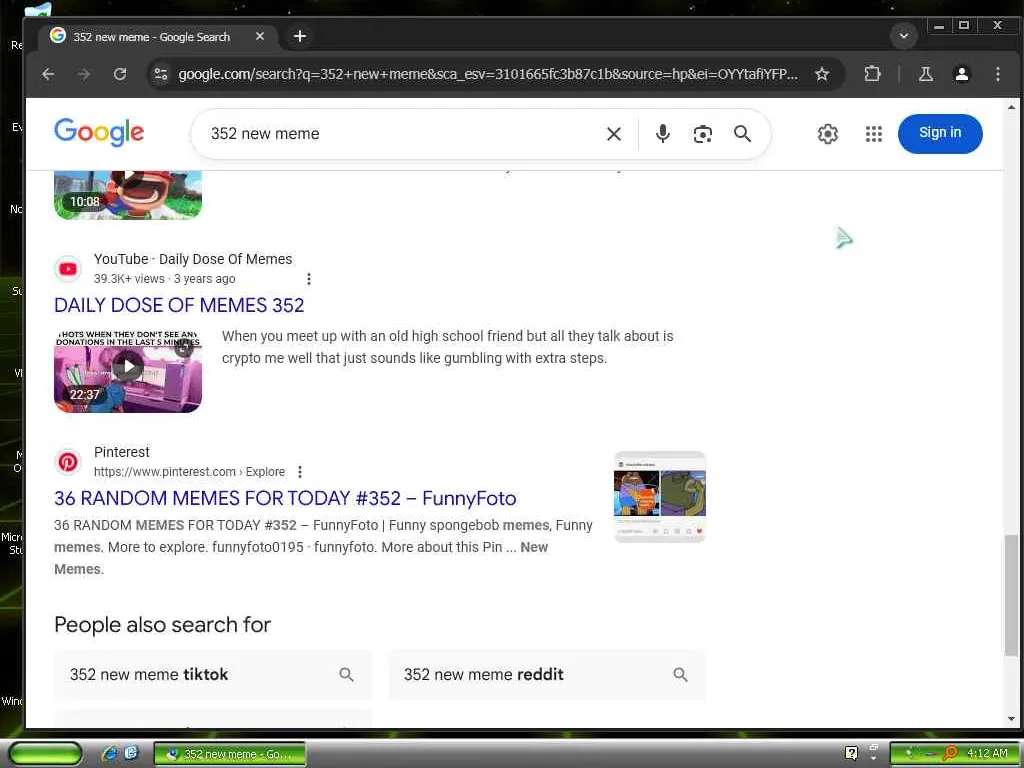
Task: Expand the tab search dropdown
Action: [904, 36]
